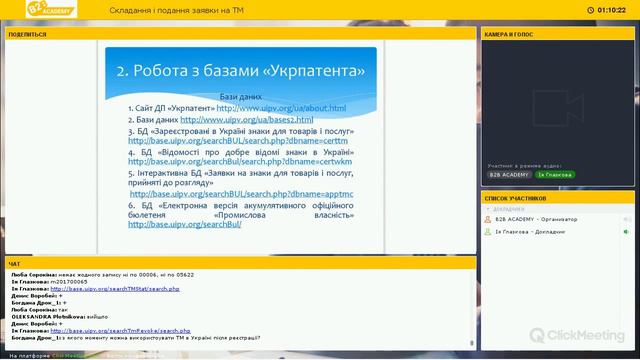The height and width of the screenshot is (360, 640).
Task: Click the B2B ACADEMY organizer avatar icon
Action: [487, 220]
